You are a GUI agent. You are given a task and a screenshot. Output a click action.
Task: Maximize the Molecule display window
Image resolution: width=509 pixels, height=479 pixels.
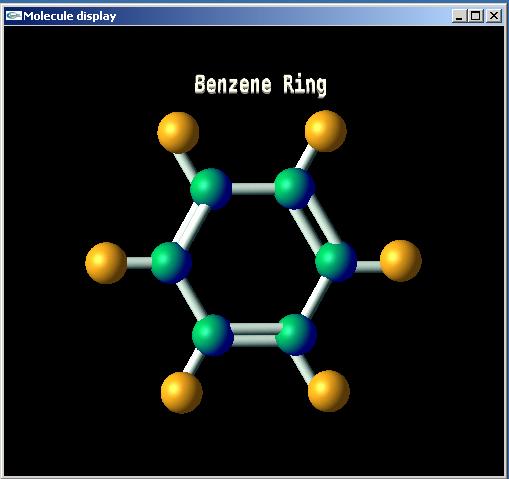[476, 16]
